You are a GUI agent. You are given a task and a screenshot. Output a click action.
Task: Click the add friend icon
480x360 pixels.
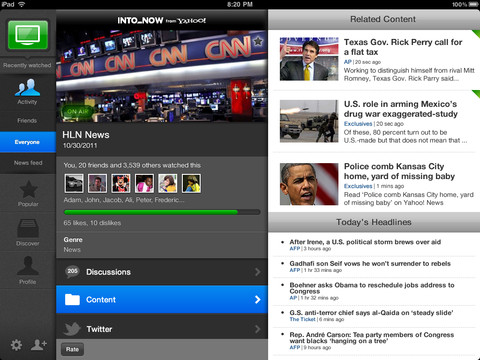(x=39, y=345)
